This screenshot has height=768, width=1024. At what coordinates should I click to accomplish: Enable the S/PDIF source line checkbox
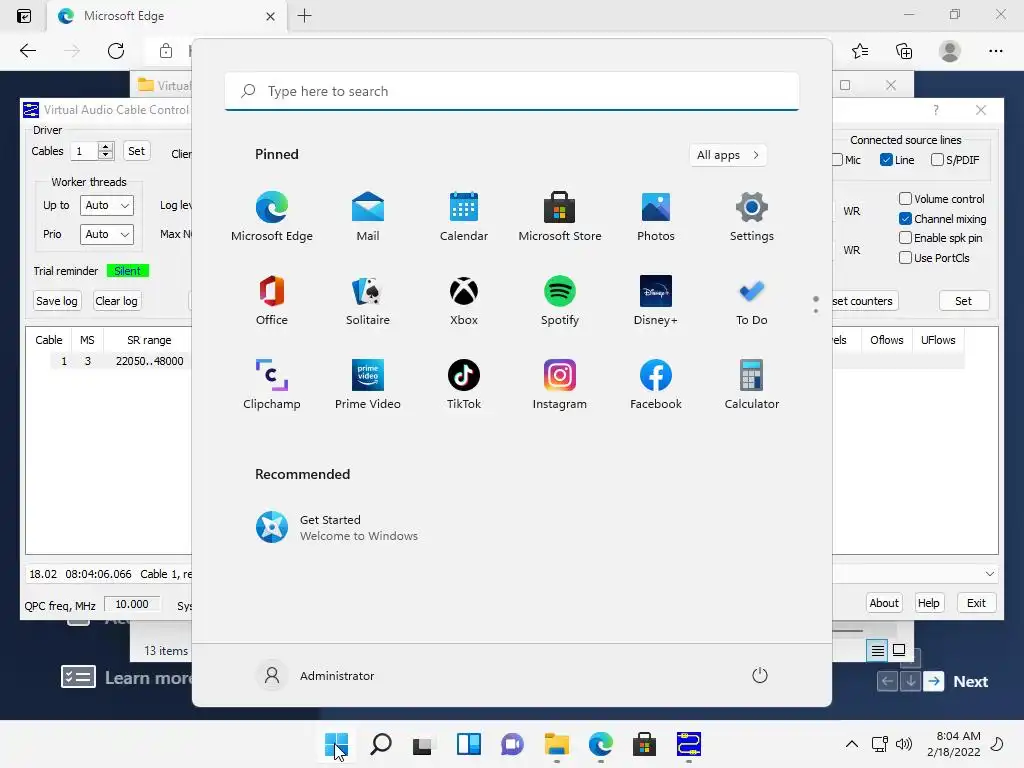(937, 159)
